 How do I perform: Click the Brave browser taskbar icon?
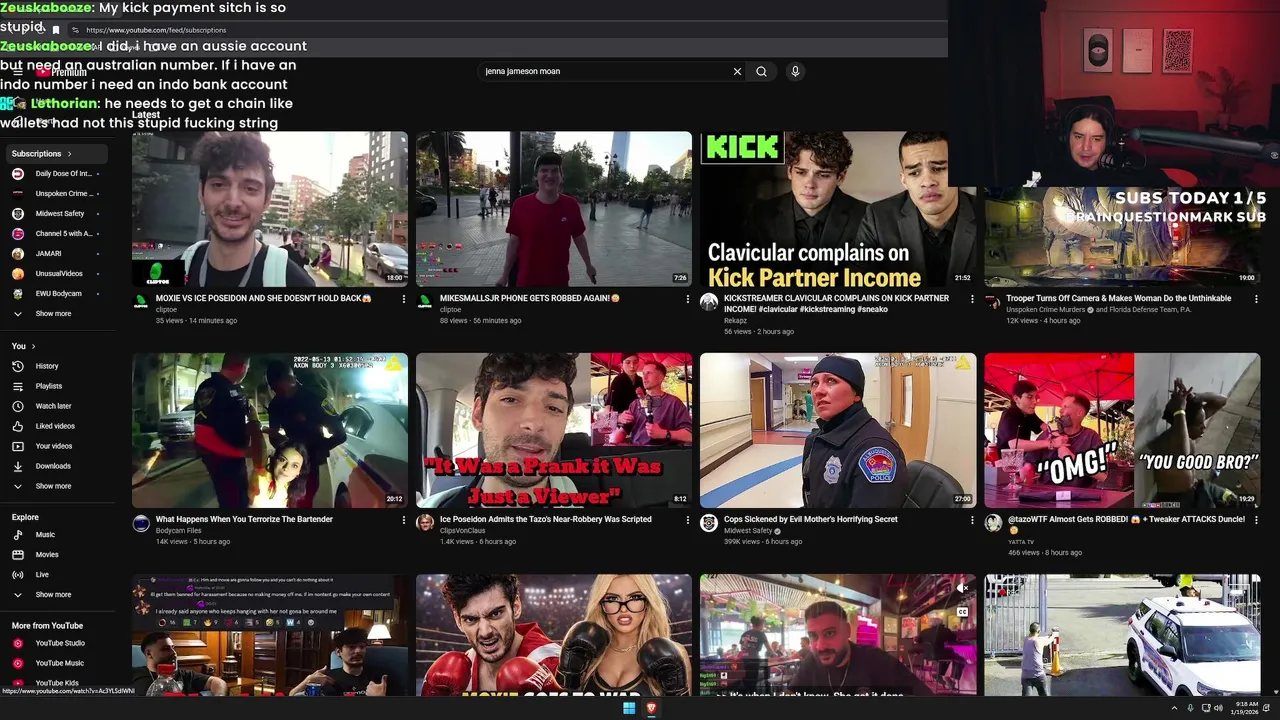[x=651, y=708]
